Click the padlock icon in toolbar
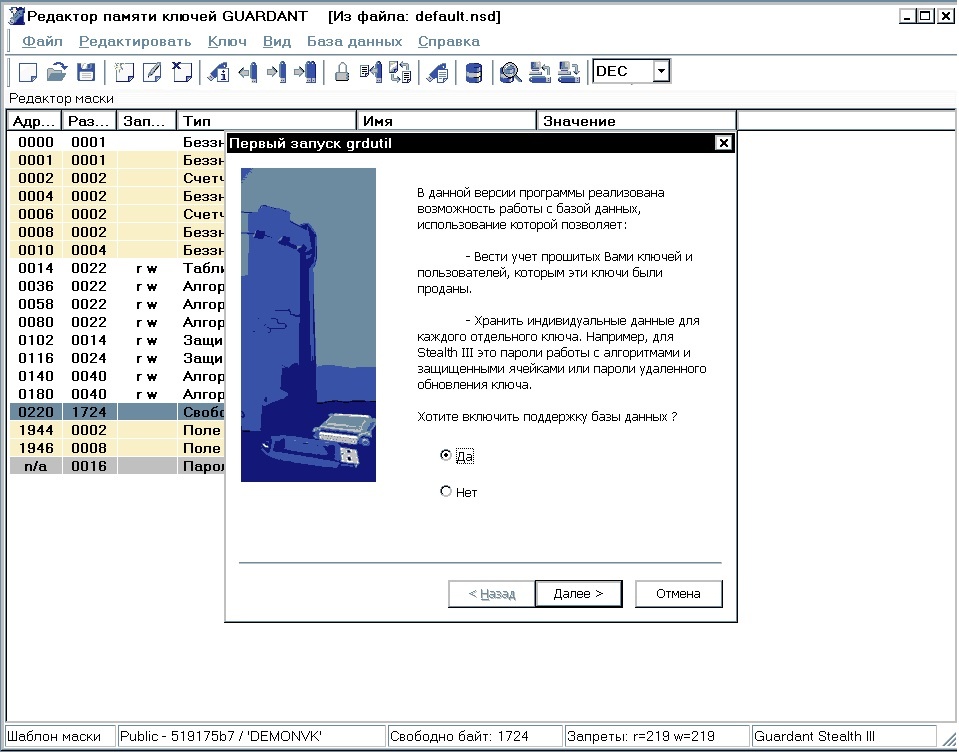This screenshot has height=752, width=959. 342,72
